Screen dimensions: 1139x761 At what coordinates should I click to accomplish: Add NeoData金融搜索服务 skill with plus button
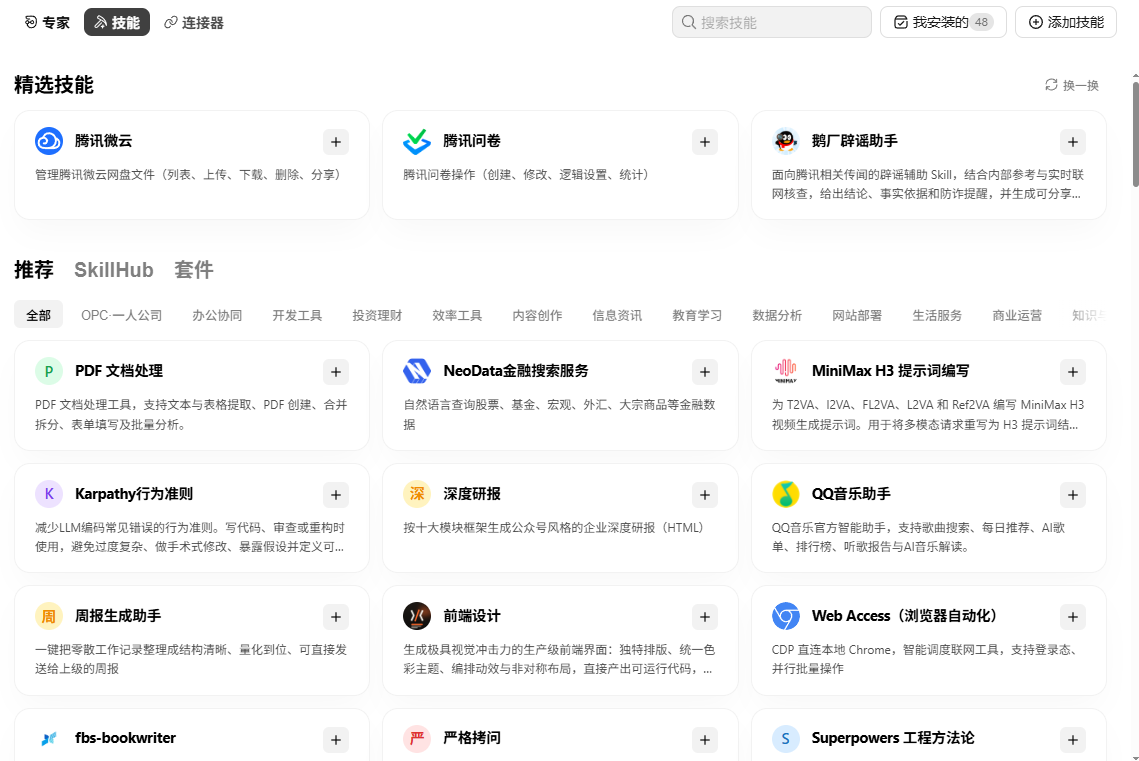[x=705, y=373]
